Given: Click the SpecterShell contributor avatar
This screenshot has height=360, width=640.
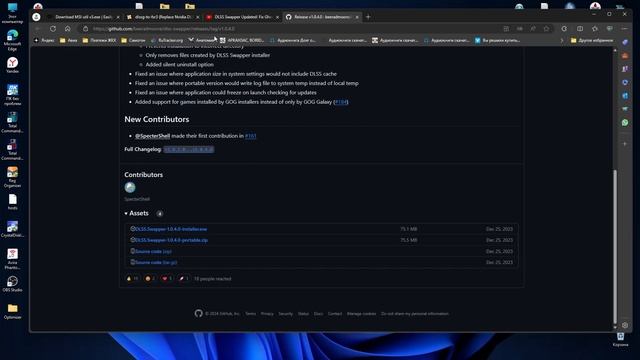Looking at the screenshot, I should coord(130,187).
